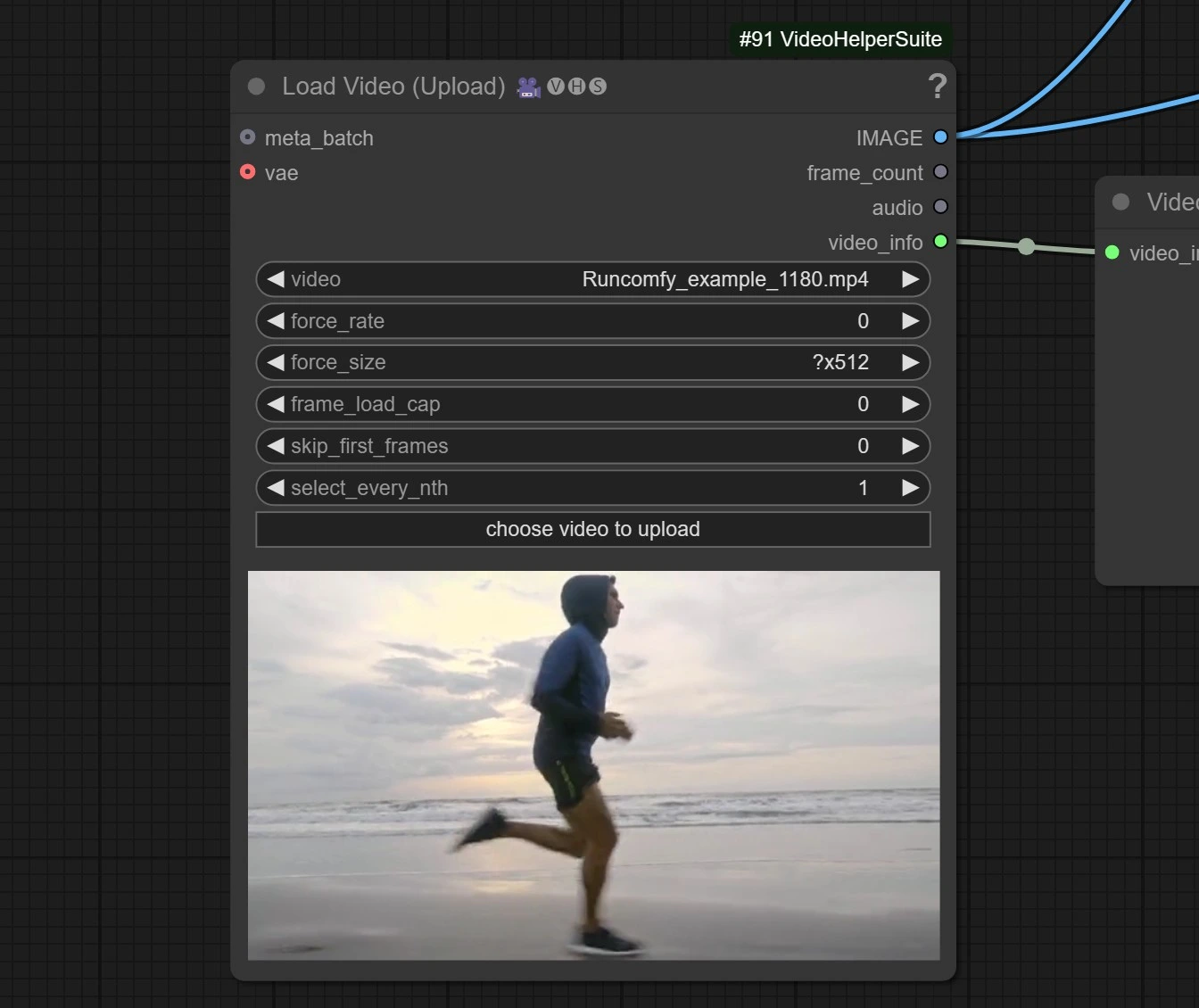1199x1008 pixels.
Task: Switch force_size to previous option
Action: tap(276, 362)
